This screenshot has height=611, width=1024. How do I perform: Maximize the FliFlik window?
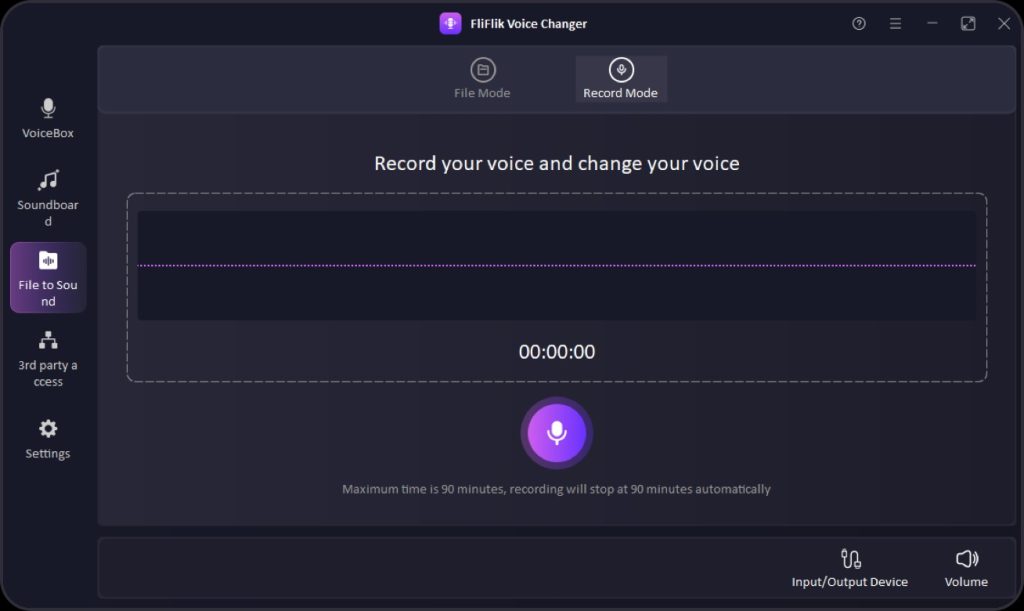(x=968, y=24)
